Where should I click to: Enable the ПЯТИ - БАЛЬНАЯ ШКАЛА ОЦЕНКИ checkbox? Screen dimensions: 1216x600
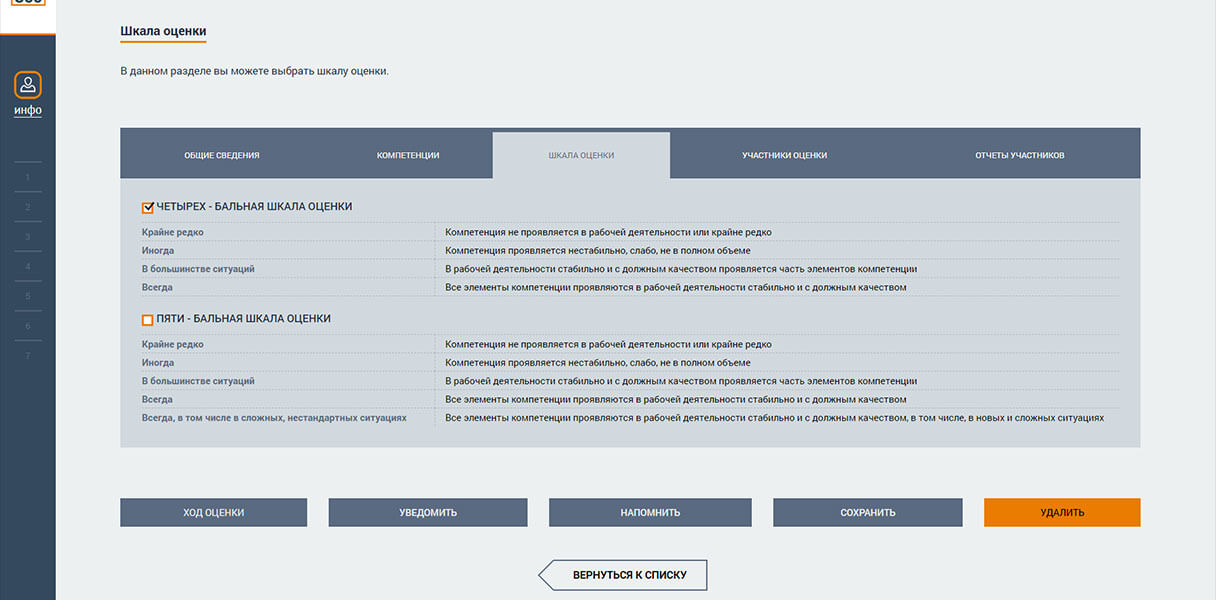pyautogui.click(x=148, y=320)
